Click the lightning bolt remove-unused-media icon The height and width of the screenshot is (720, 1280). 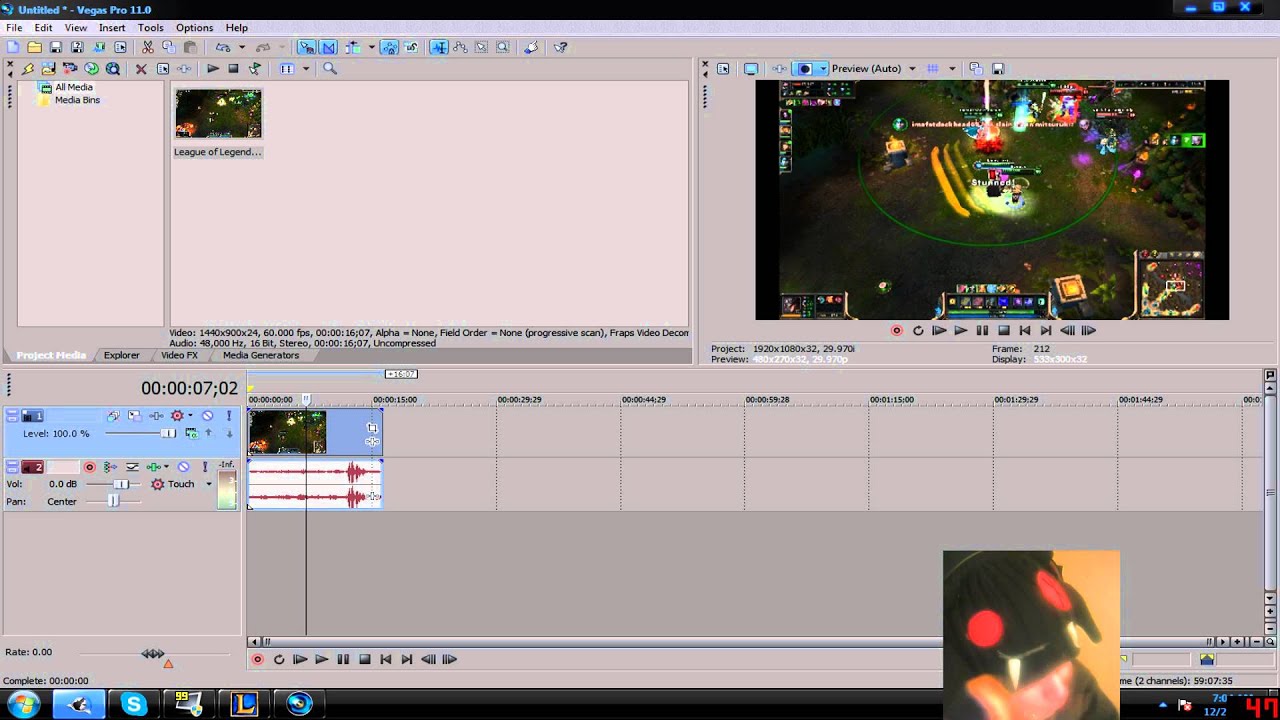[28, 69]
